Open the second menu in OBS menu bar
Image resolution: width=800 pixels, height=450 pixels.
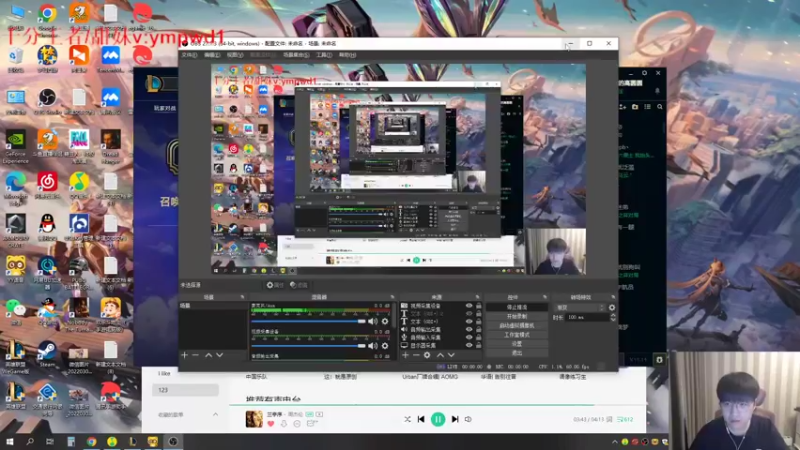point(212,55)
